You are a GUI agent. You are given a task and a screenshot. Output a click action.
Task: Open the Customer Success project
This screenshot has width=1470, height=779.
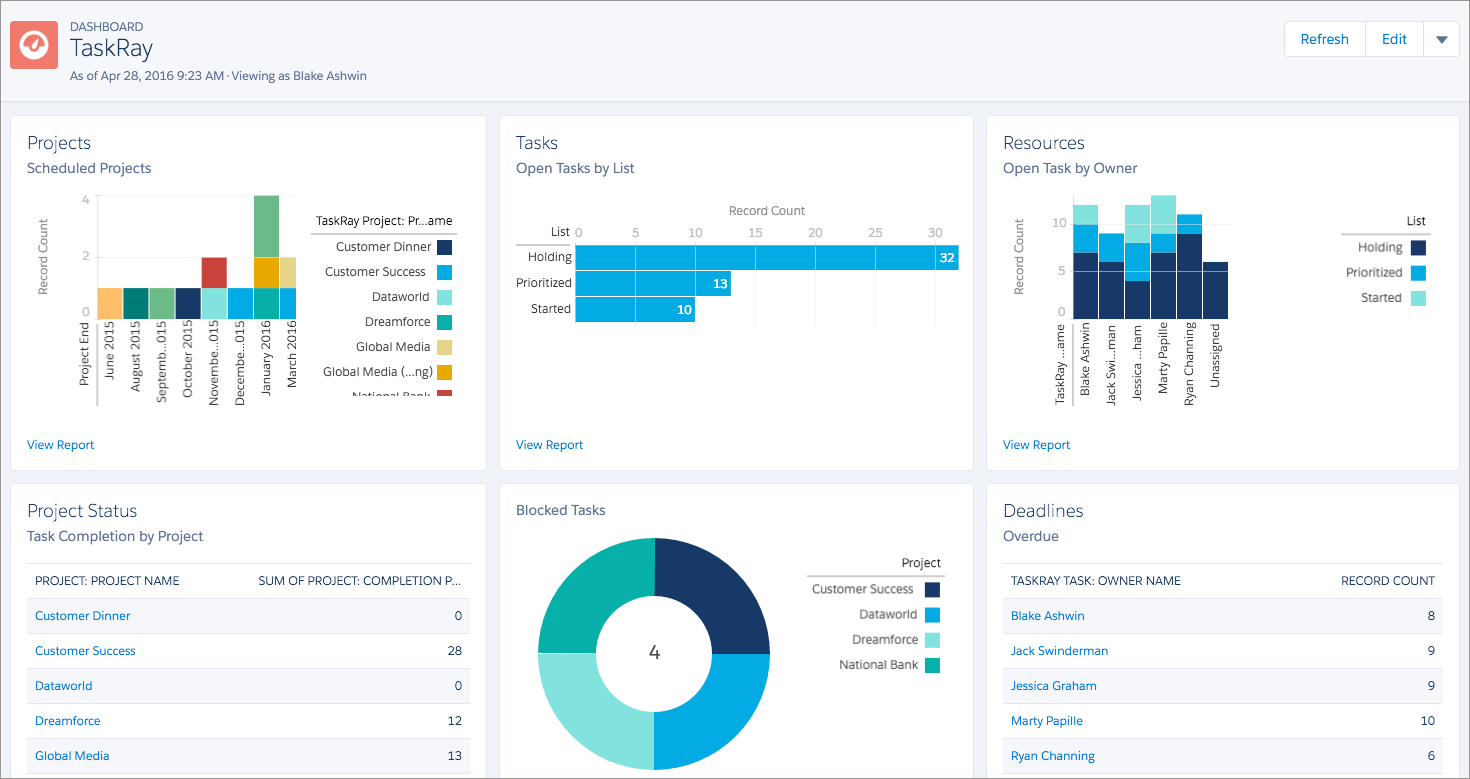[x=85, y=651]
